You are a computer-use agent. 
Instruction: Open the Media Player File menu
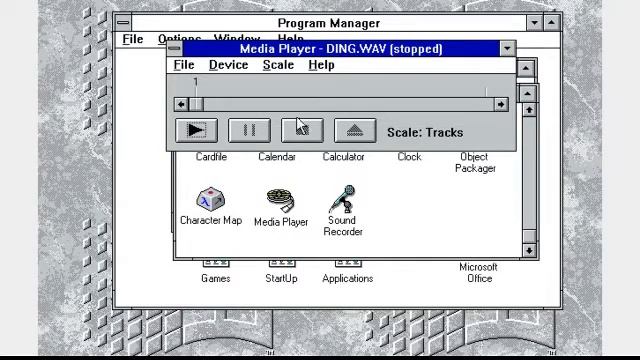tap(184, 65)
